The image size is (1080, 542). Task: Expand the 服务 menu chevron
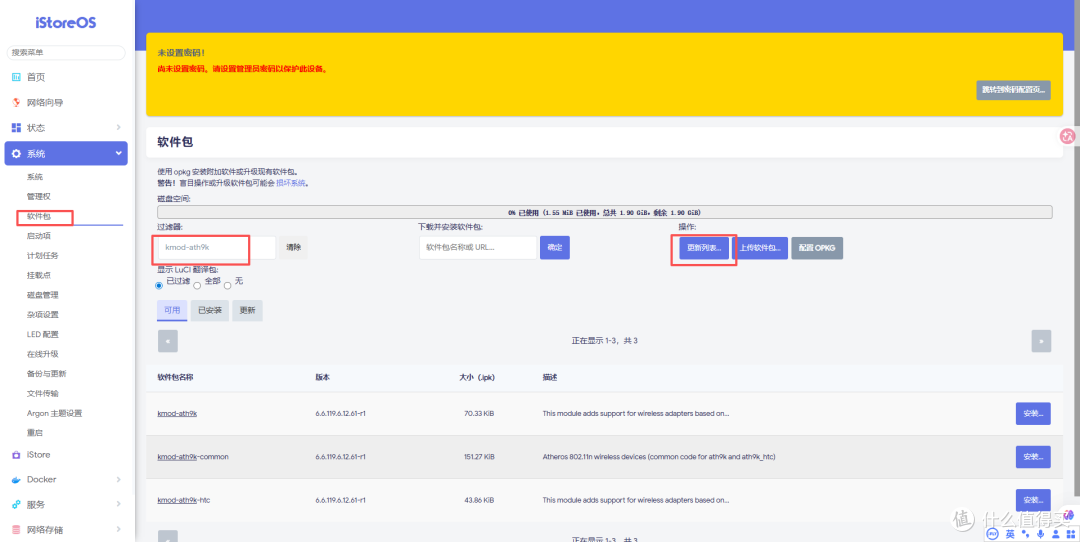click(118, 504)
